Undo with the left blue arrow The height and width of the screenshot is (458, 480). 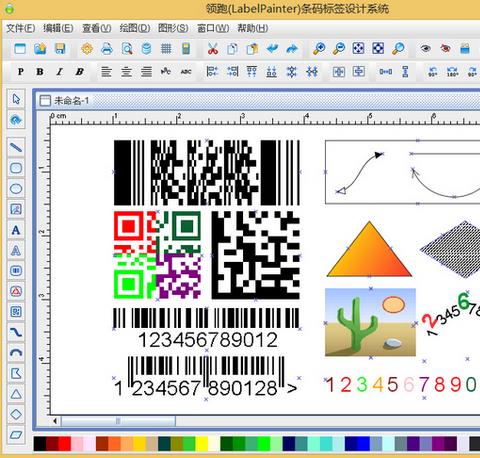pos(272,49)
